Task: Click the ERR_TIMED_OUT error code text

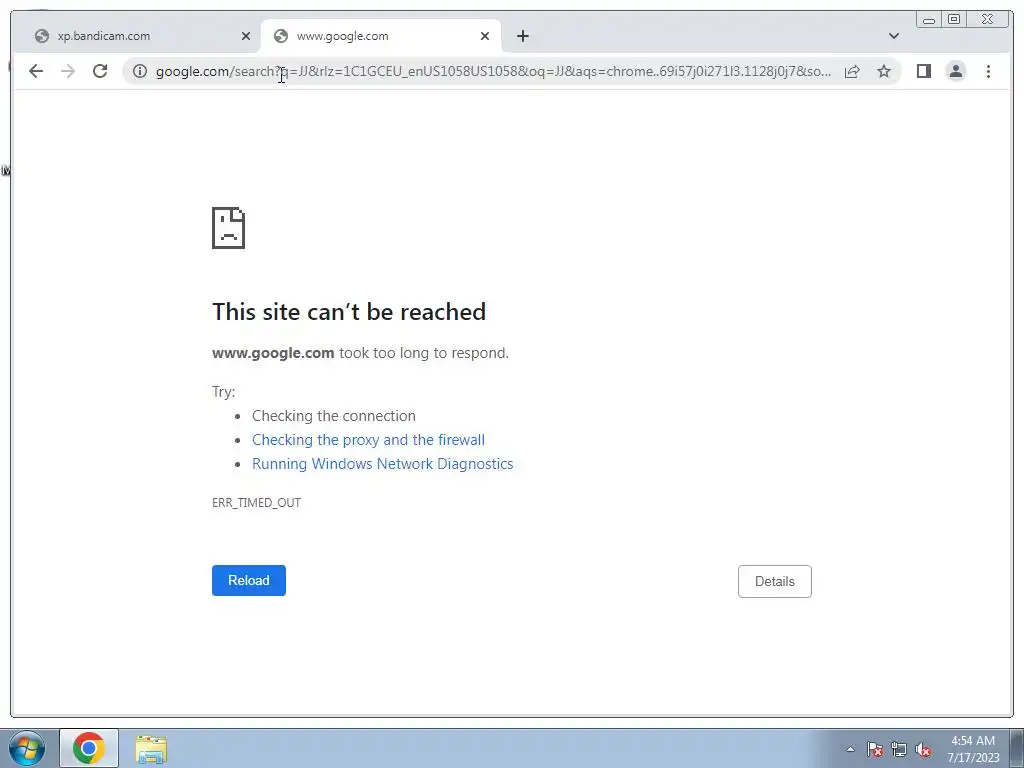Action: point(257,502)
